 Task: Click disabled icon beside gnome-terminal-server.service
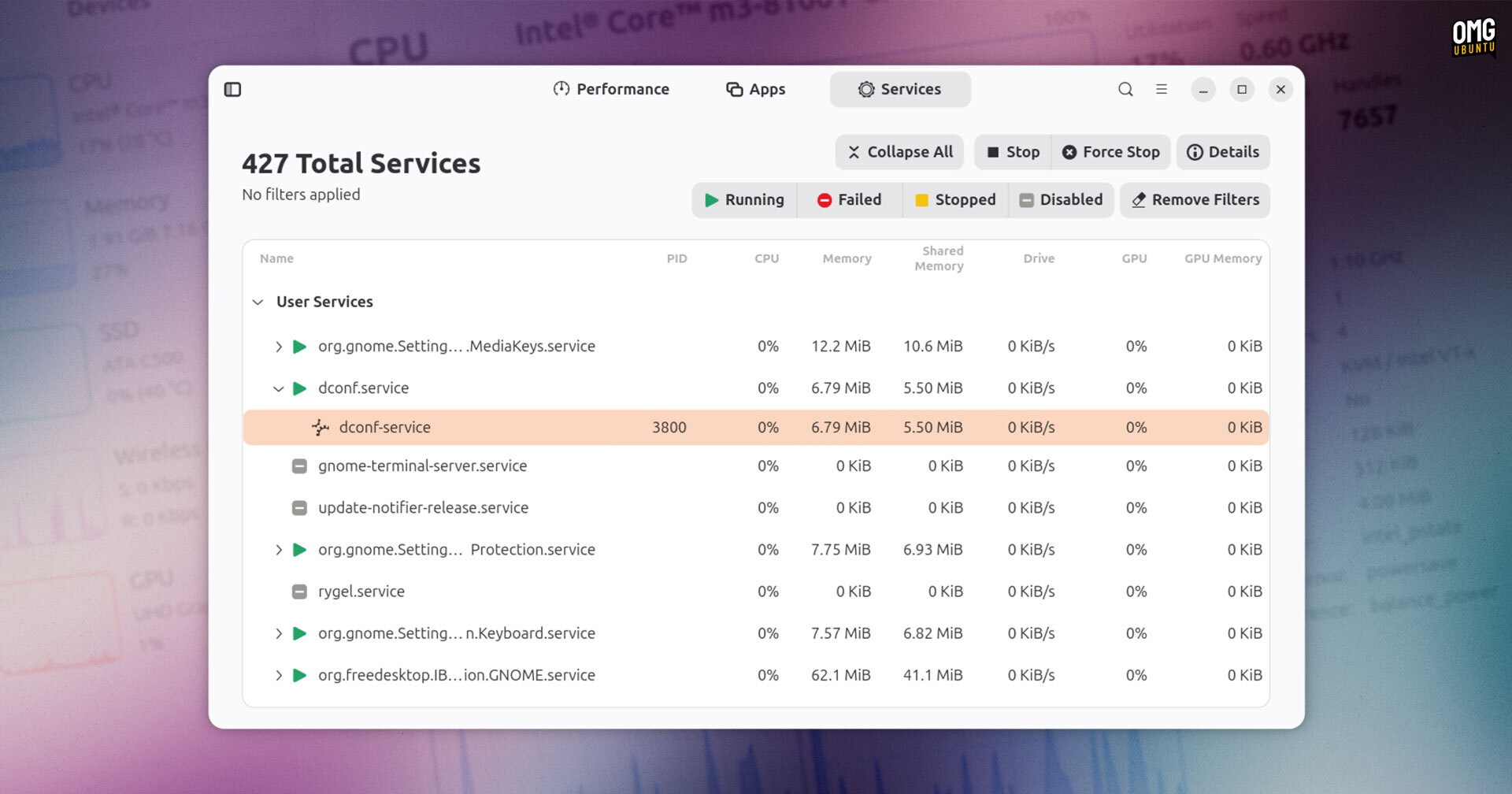[299, 466]
